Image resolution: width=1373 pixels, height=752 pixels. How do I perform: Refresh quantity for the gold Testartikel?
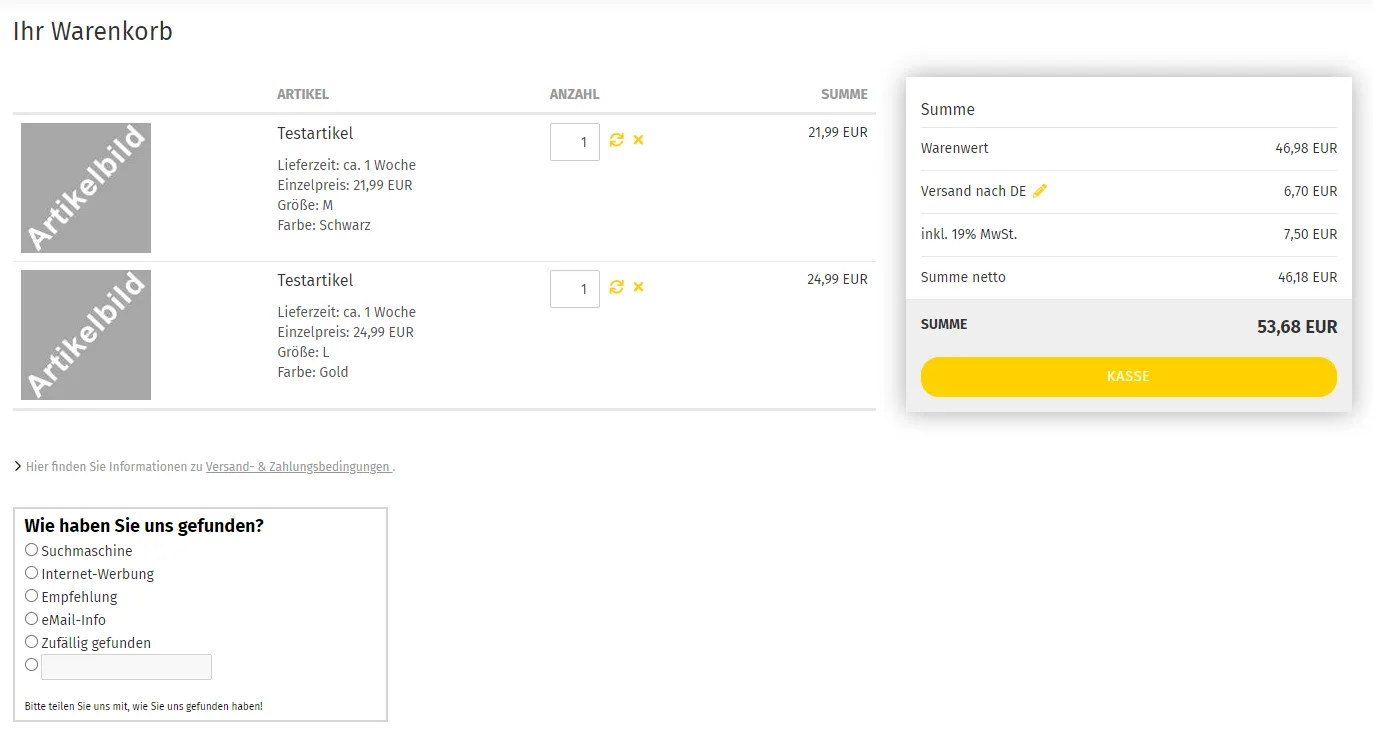point(616,287)
